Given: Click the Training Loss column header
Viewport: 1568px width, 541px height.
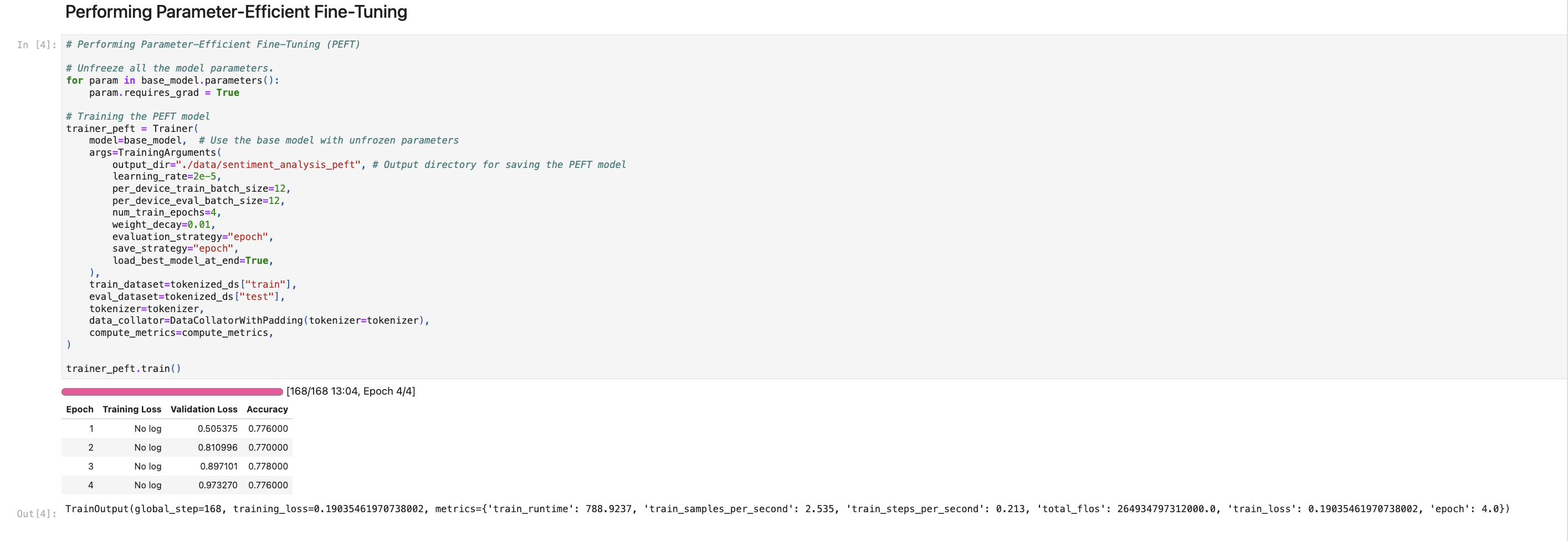Looking at the screenshot, I should [131, 410].
